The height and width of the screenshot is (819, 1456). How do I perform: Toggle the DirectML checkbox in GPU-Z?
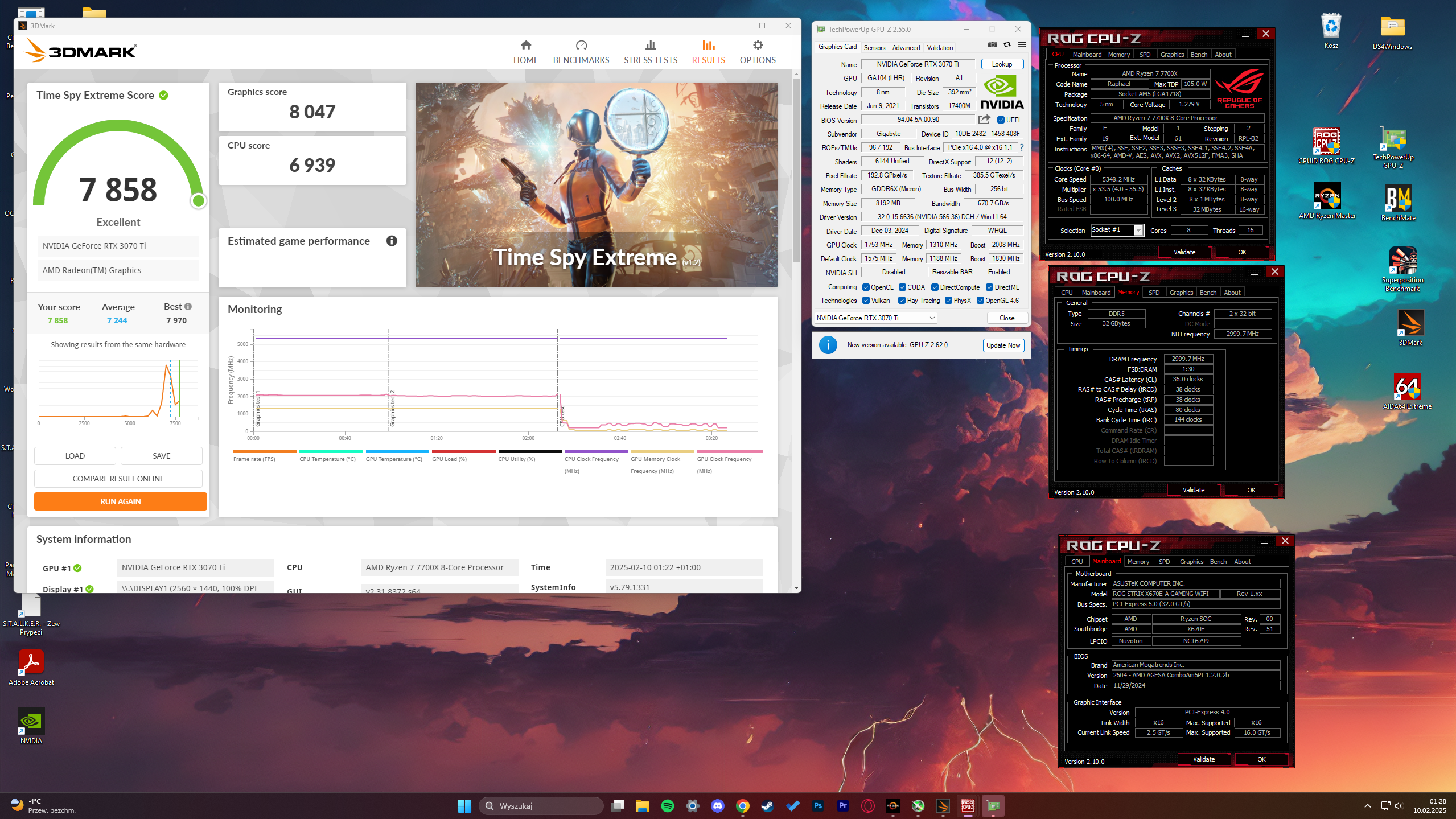pyautogui.click(x=989, y=287)
